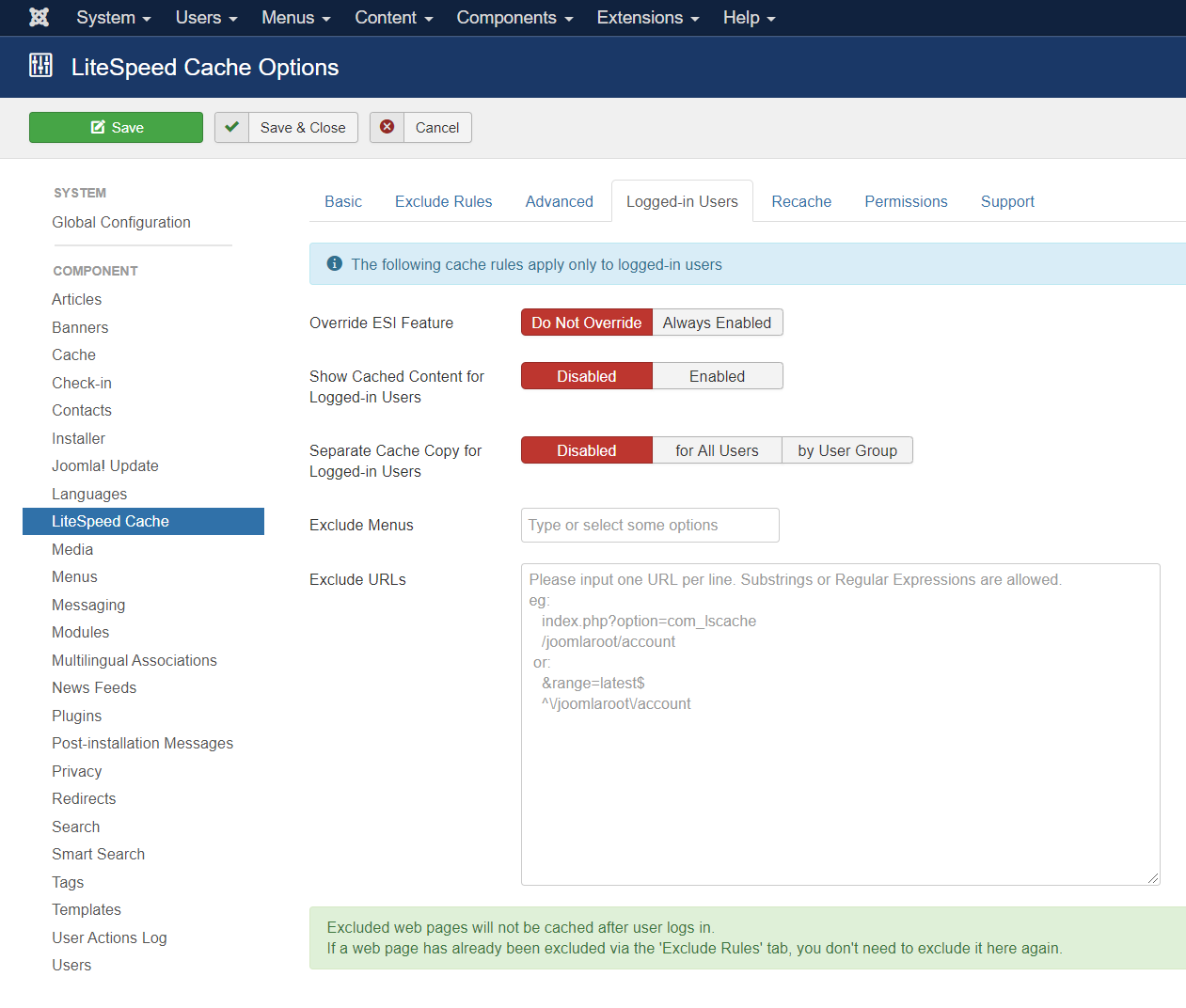This screenshot has height=1008, width=1186.
Task: Open Search component settings
Action: (x=75, y=827)
